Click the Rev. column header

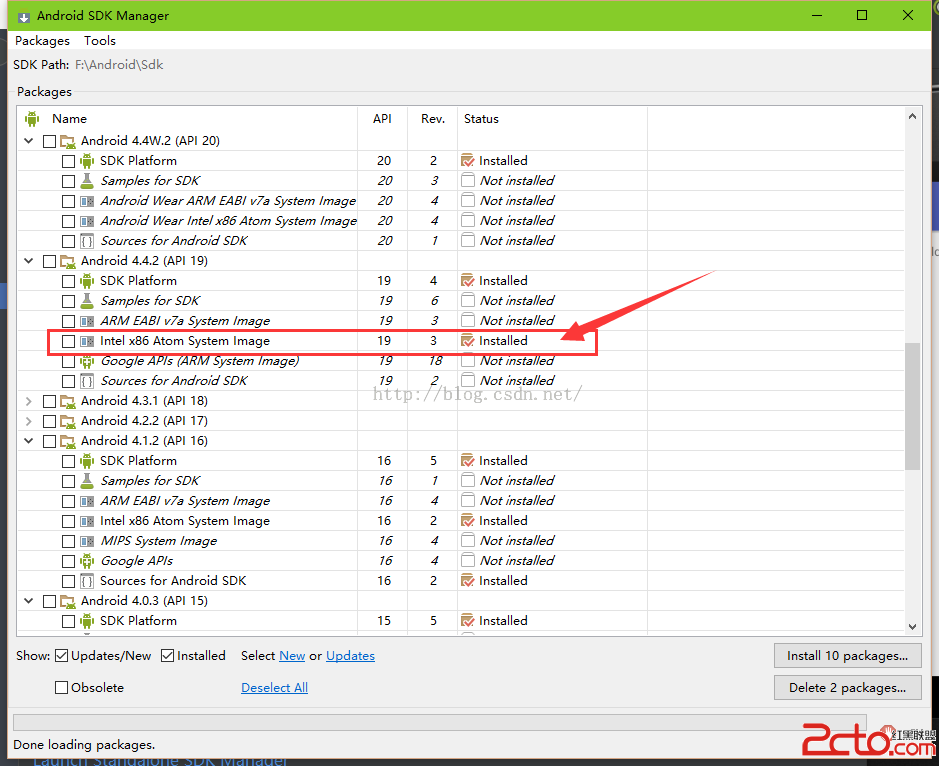(x=433, y=119)
